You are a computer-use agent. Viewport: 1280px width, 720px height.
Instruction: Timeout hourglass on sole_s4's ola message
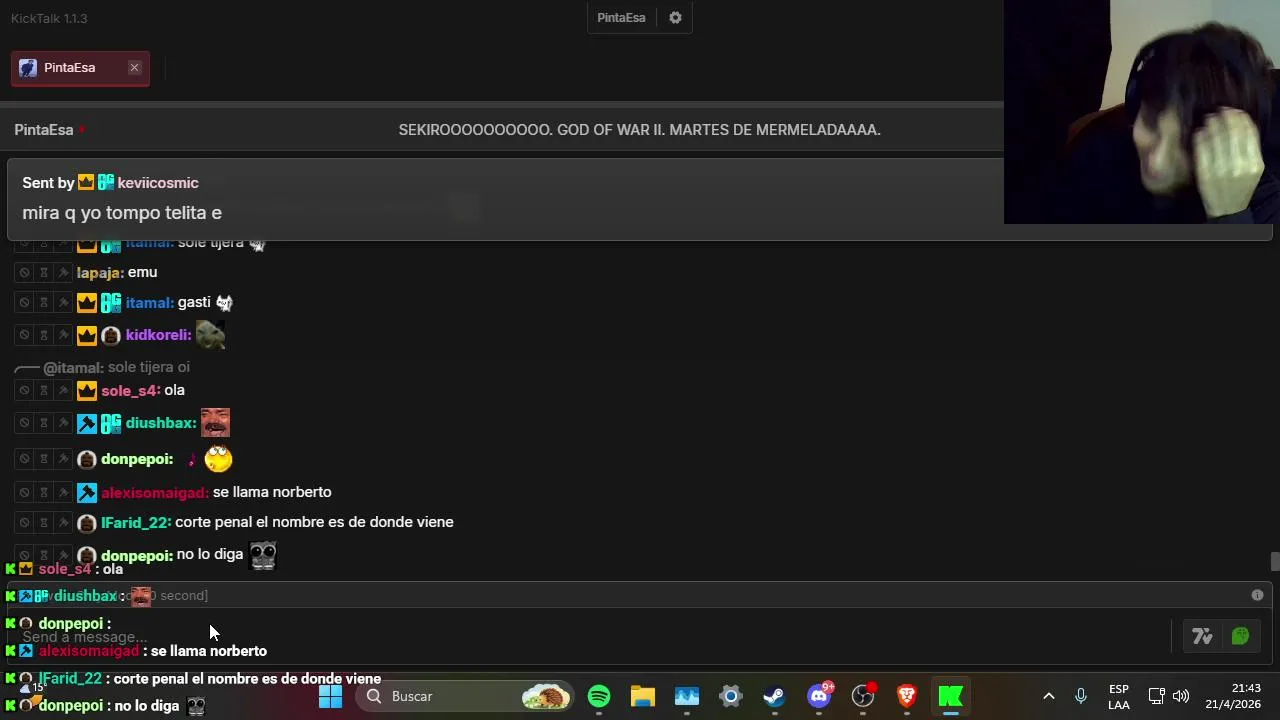coord(44,391)
